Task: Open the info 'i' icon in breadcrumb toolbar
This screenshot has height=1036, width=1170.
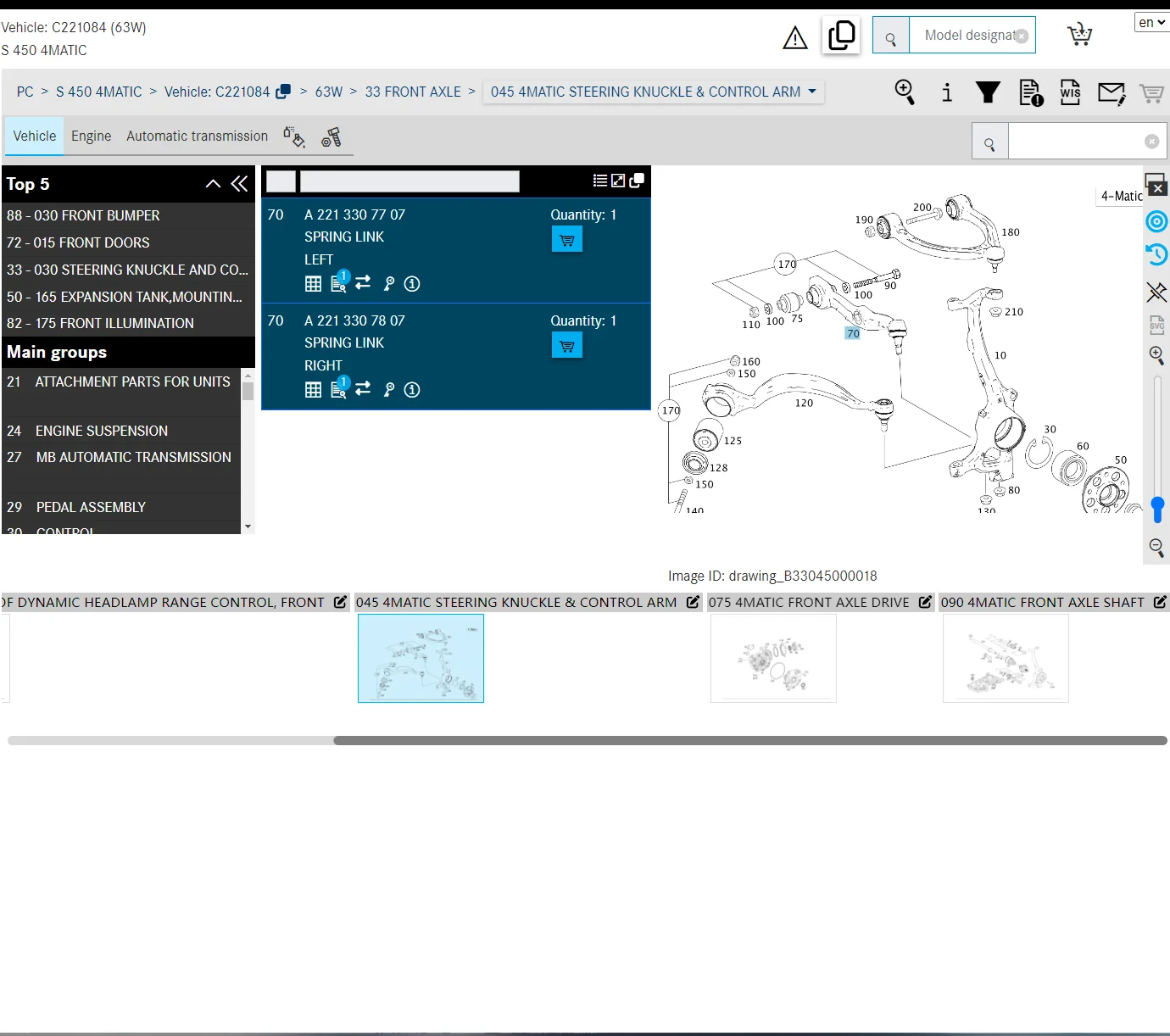Action: coord(947,92)
